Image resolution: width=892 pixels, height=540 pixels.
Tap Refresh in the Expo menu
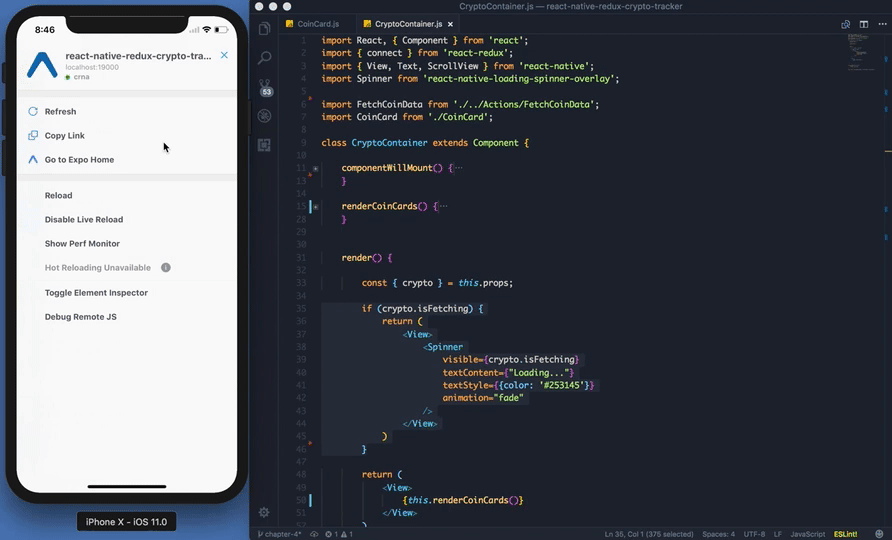coord(126,112)
